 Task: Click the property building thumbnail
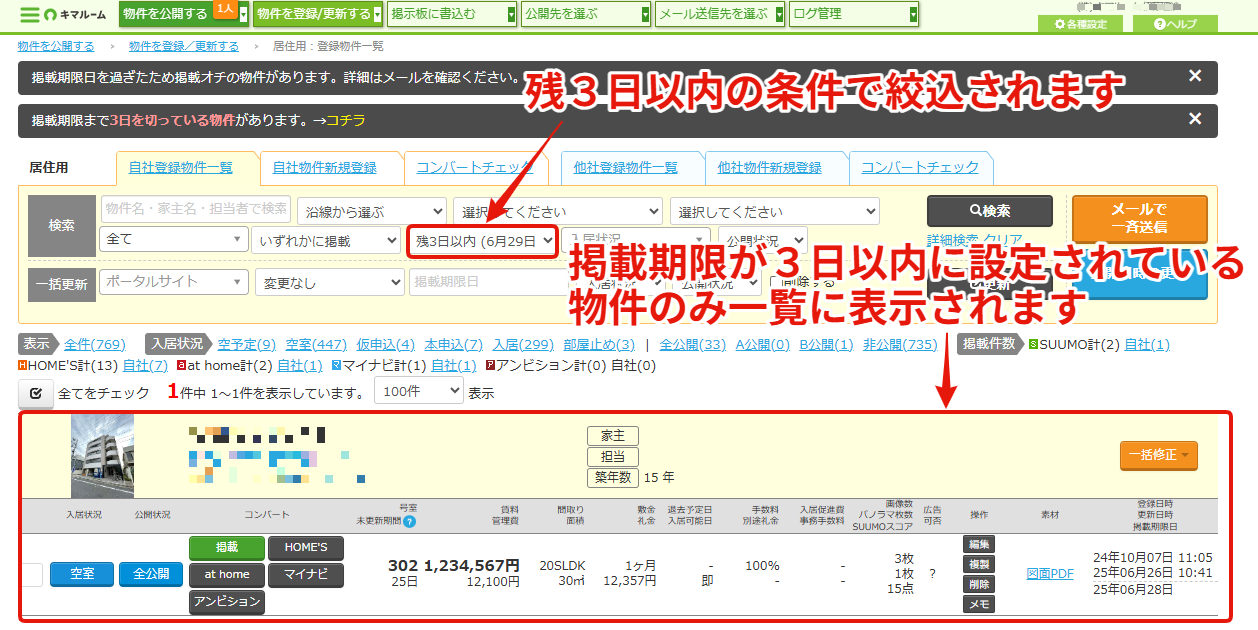point(102,456)
